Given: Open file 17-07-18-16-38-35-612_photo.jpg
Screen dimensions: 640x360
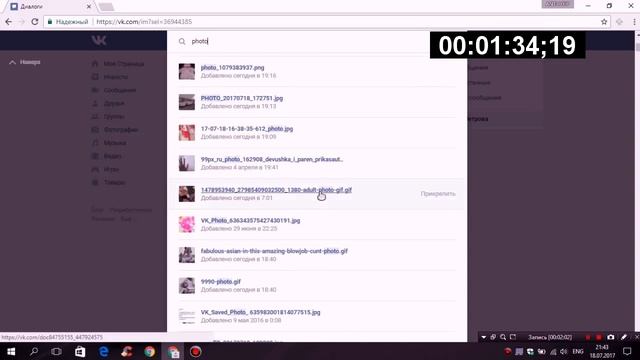Looking at the screenshot, I should point(247,129).
